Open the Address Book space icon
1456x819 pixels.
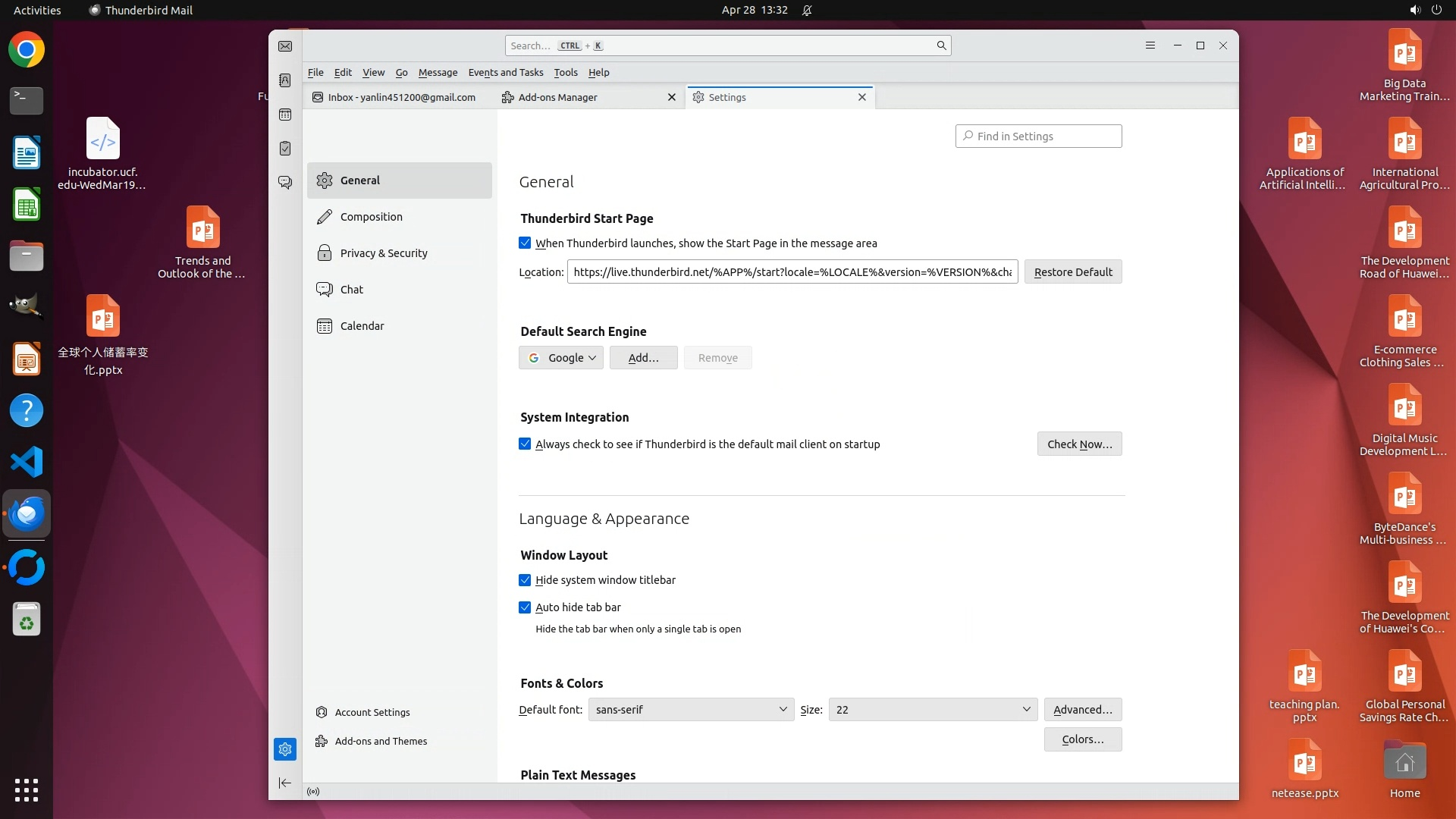[x=285, y=80]
